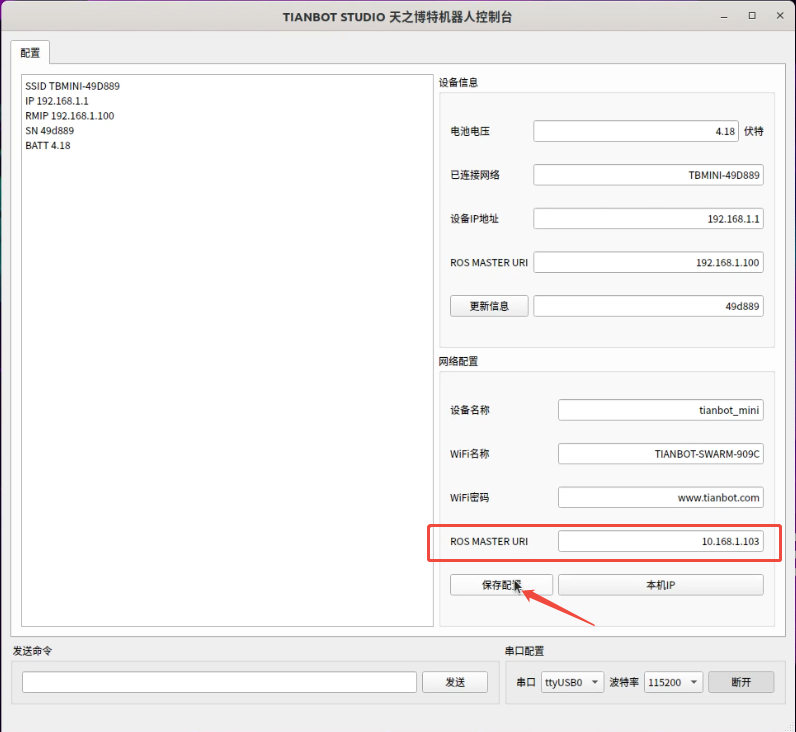Select the WiFi密码 input field
The width and height of the screenshot is (796, 732).
pos(660,497)
